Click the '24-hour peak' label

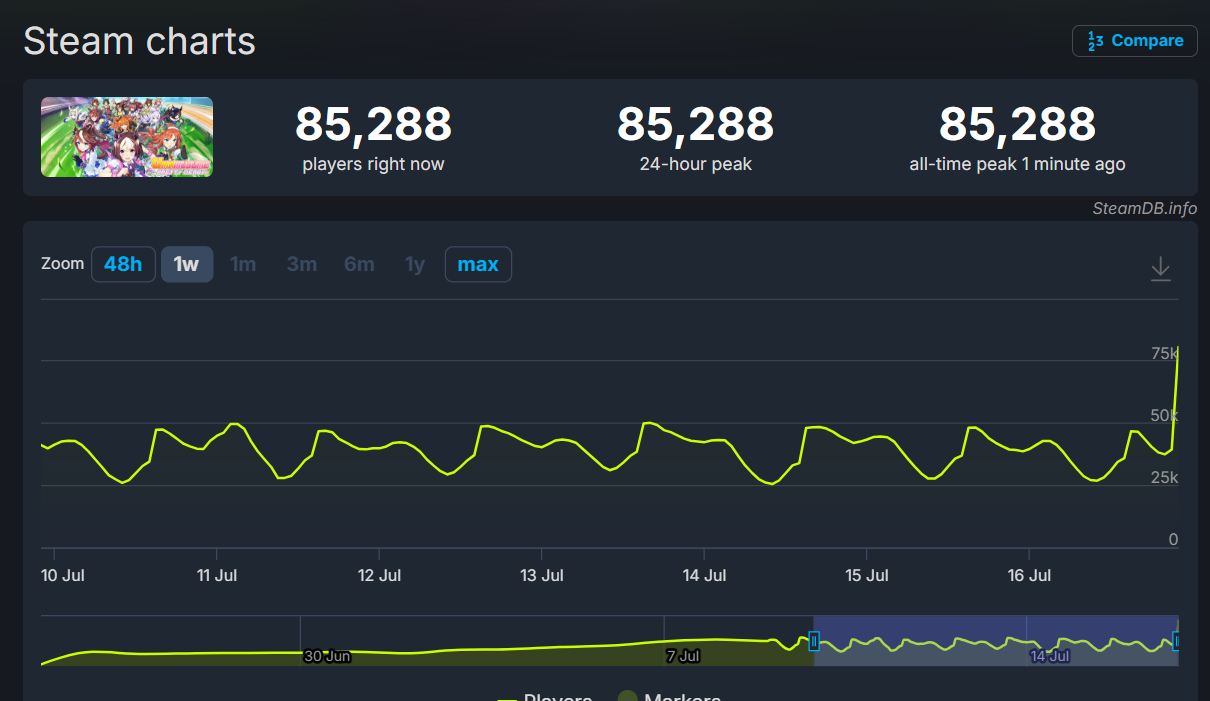695,164
